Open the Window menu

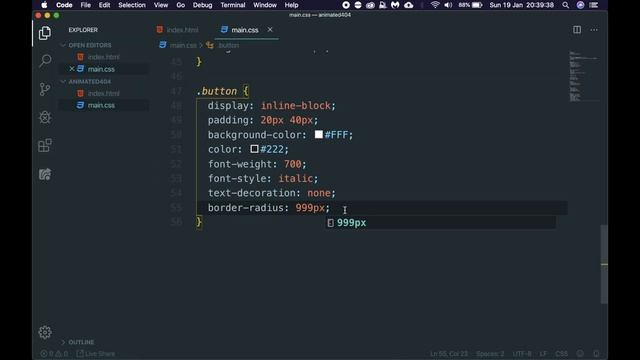(x=264, y=5)
